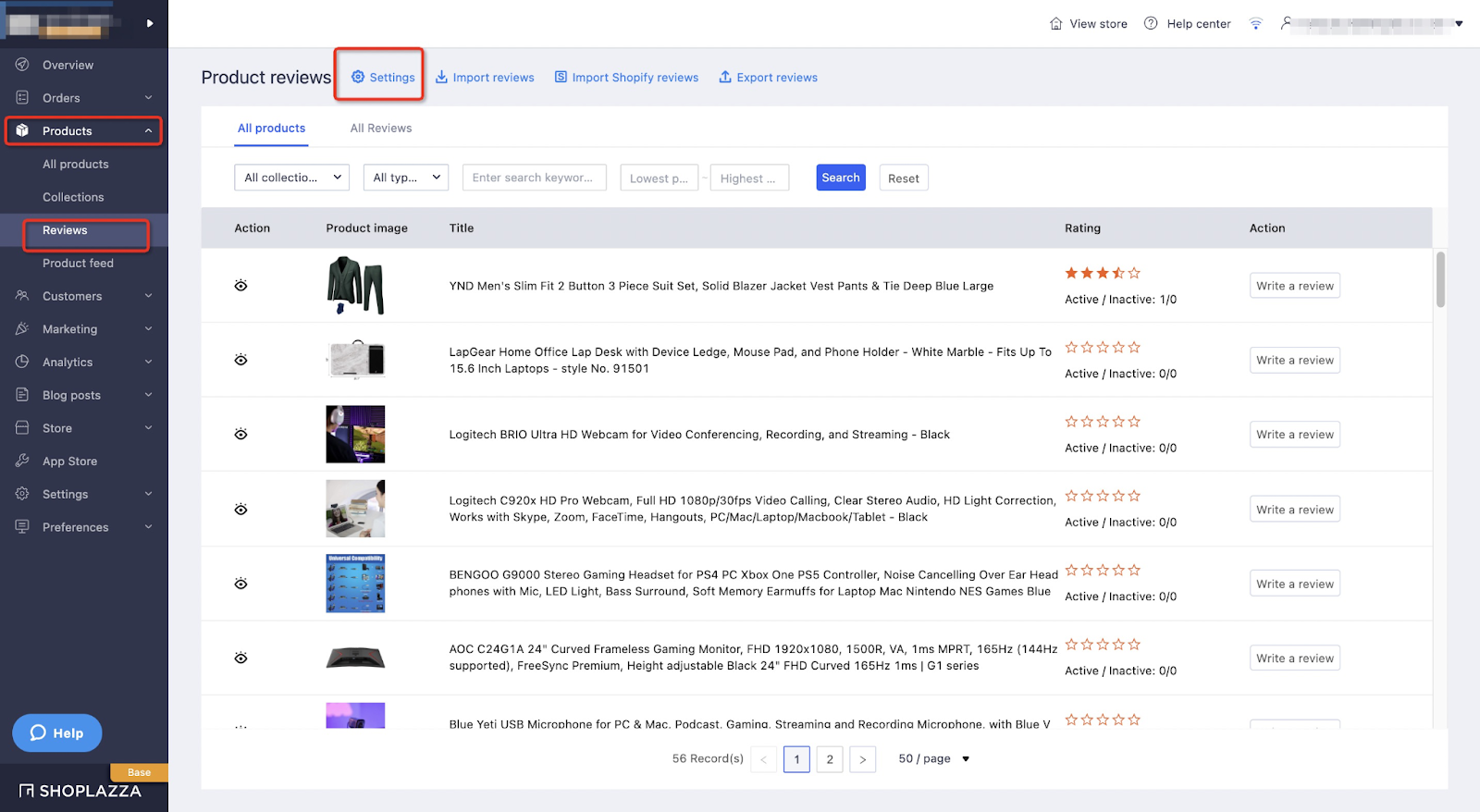Click the Reset button
Image resolution: width=1480 pixels, height=812 pixels.
tap(904, 178)
